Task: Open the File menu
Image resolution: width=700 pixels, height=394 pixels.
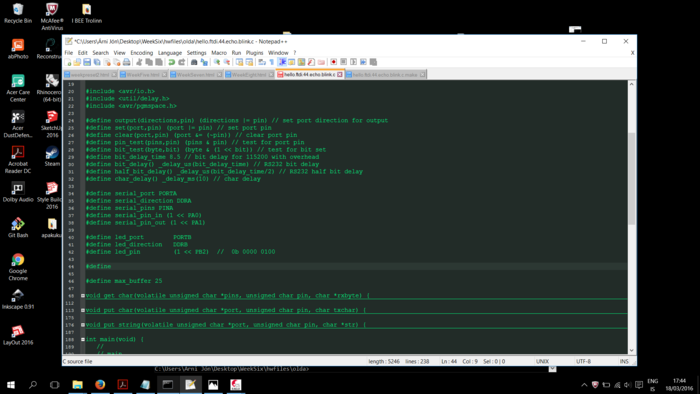Action: point(69,53)
